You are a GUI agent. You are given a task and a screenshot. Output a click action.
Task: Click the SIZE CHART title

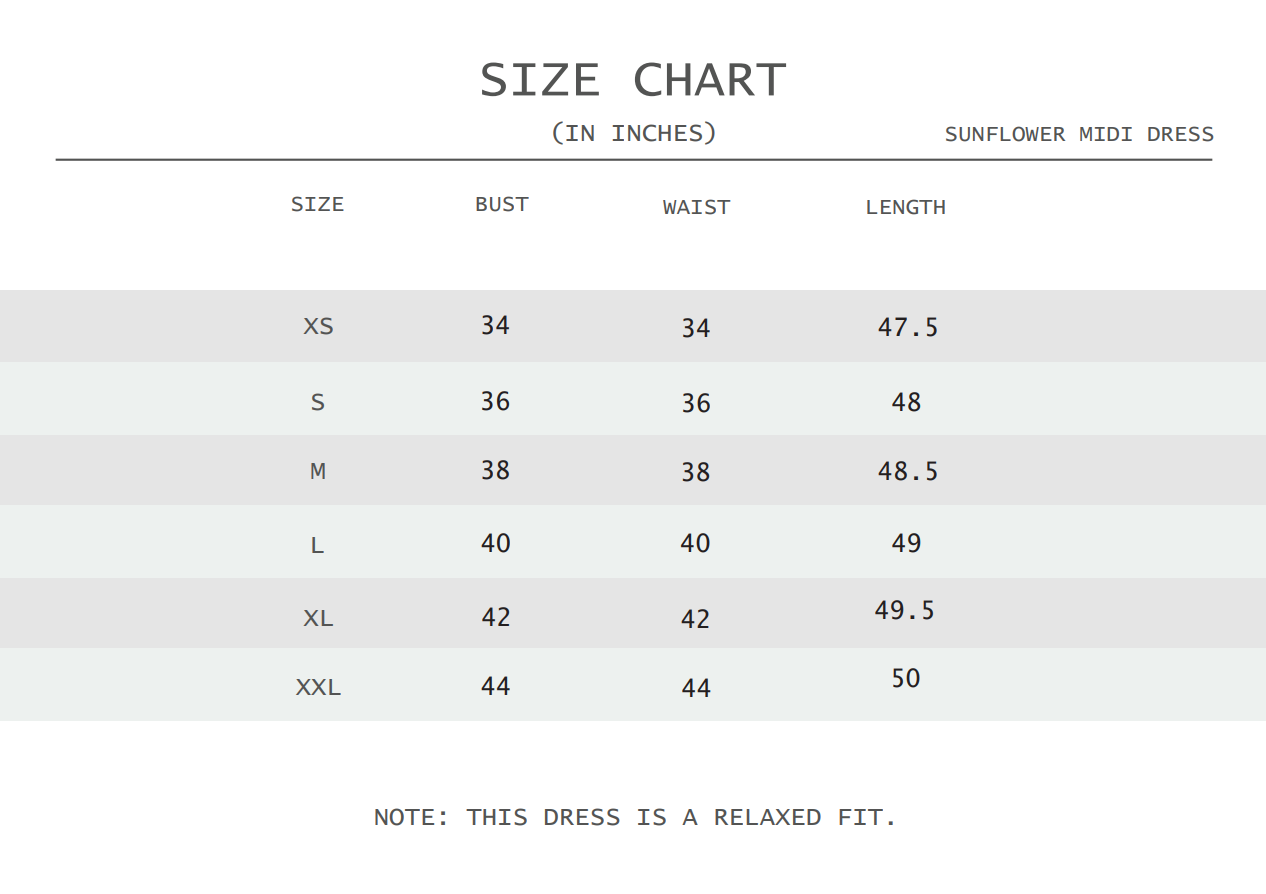click(x=633, y=80)
